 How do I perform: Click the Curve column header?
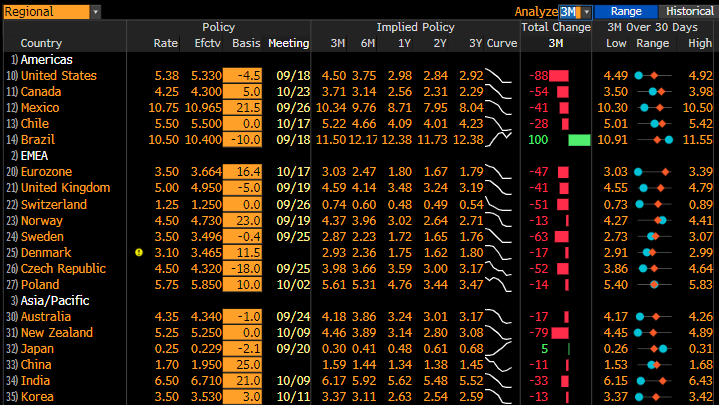502,43
